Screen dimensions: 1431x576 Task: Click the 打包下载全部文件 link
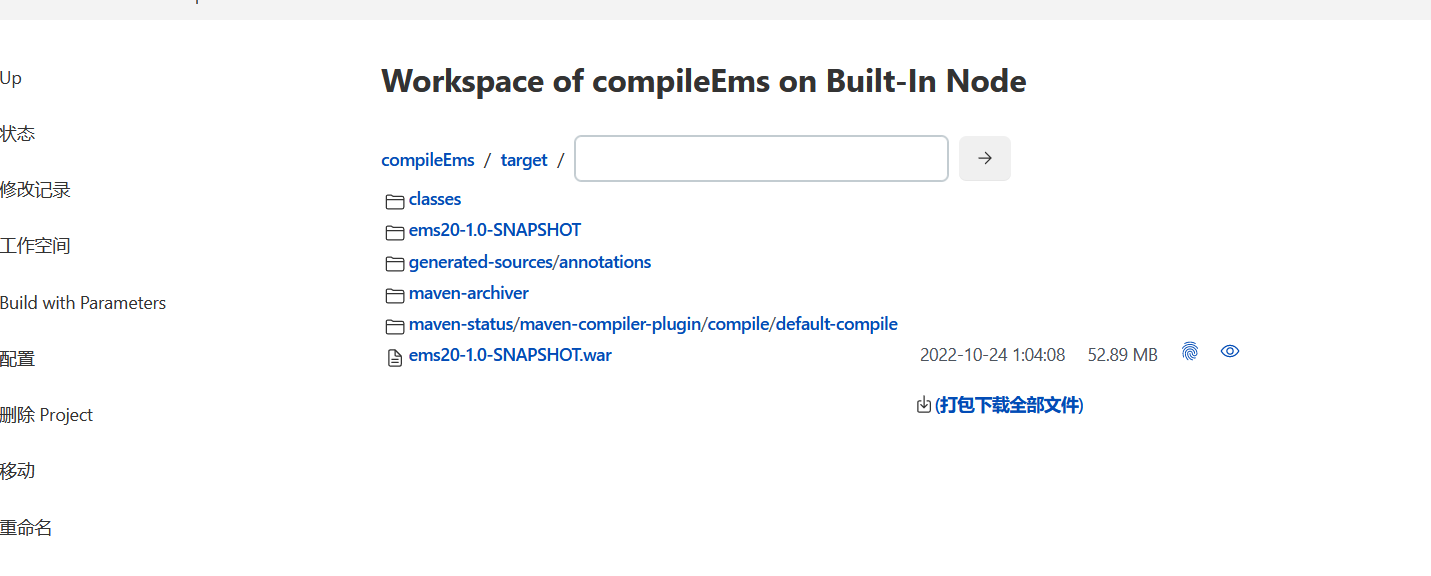1009,405
